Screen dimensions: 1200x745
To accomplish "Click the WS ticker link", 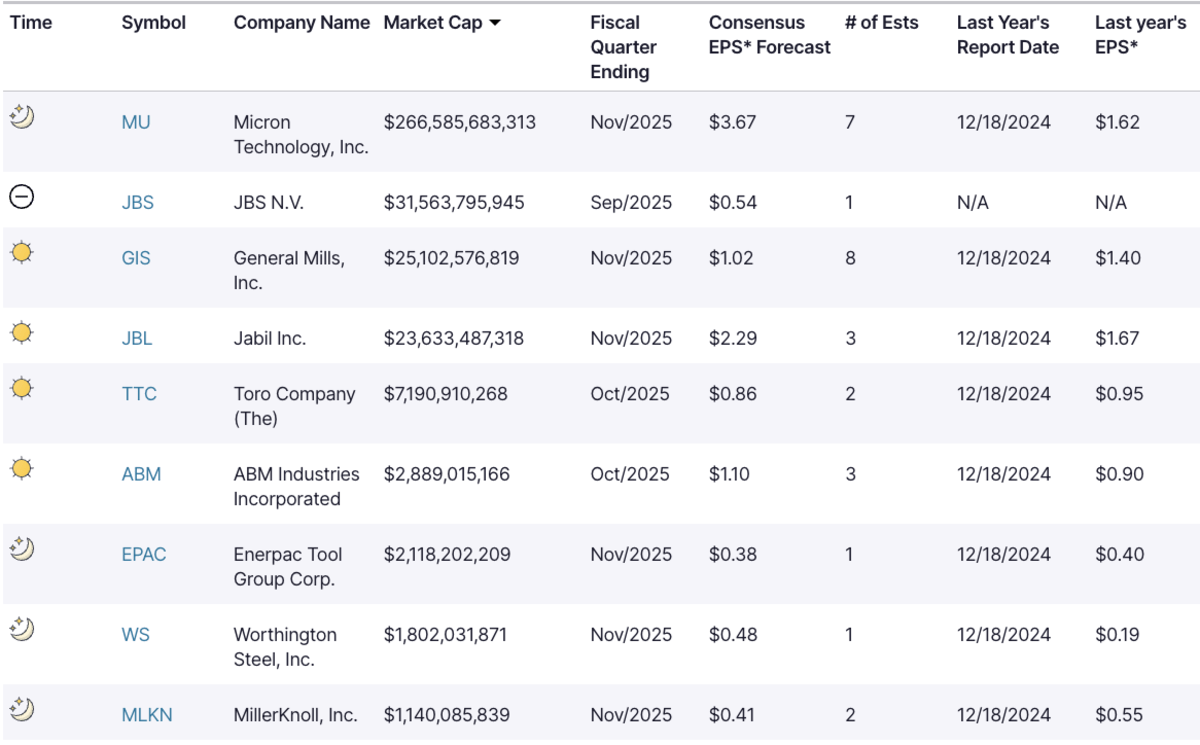I will [x=136, y=635].
